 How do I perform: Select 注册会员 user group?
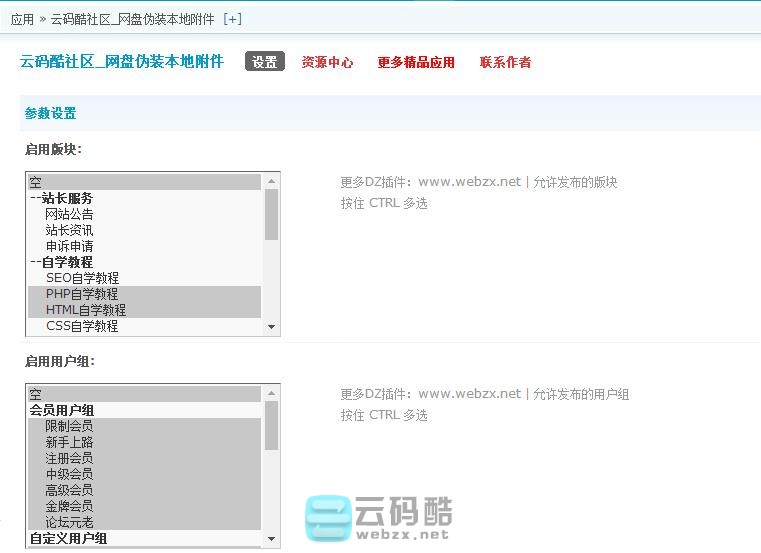pyautogui.click(x=145, y=458)
